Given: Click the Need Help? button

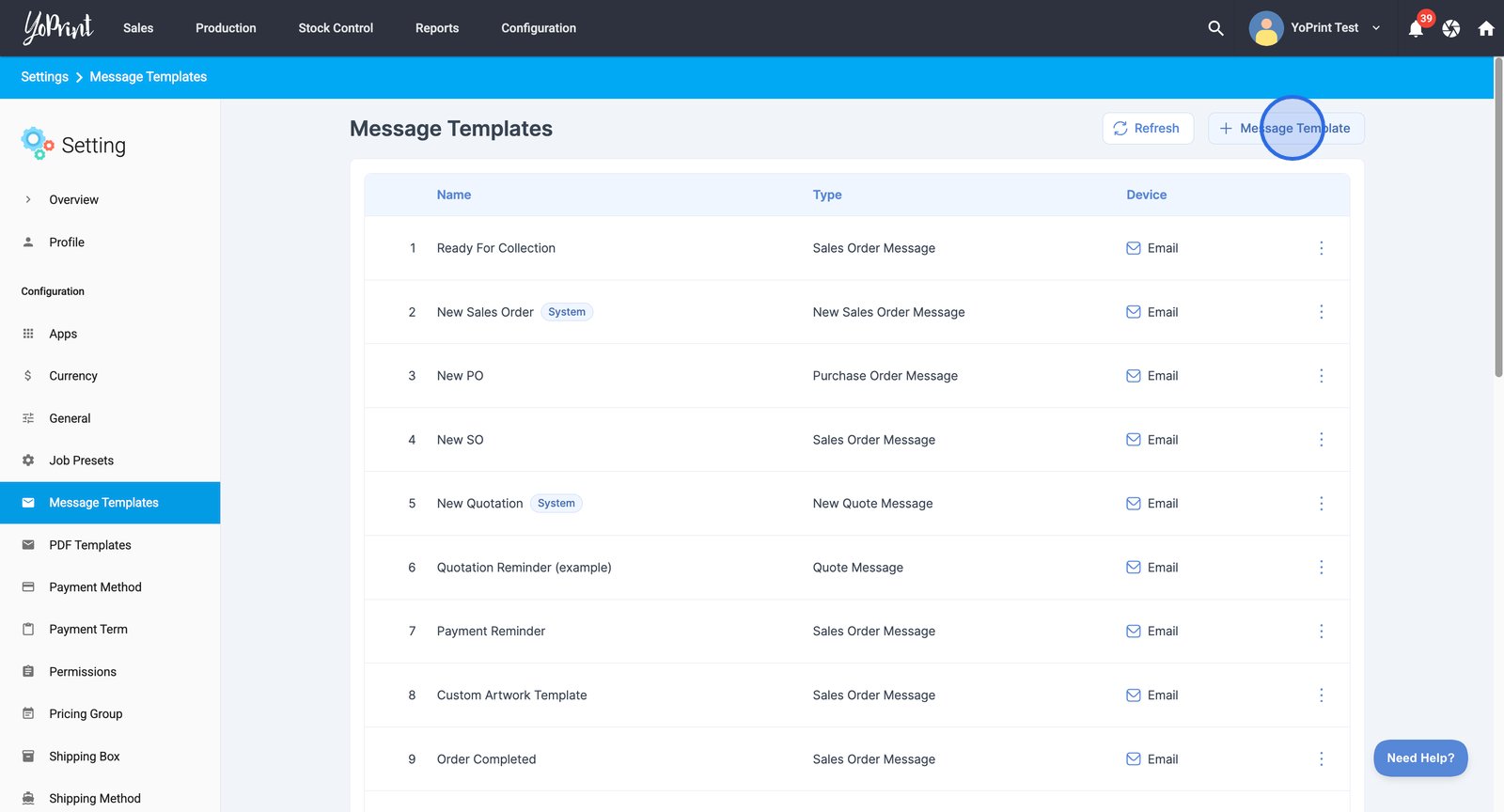Looking at the screenshot, I should pyautogui.click(x=1419, y=758).
